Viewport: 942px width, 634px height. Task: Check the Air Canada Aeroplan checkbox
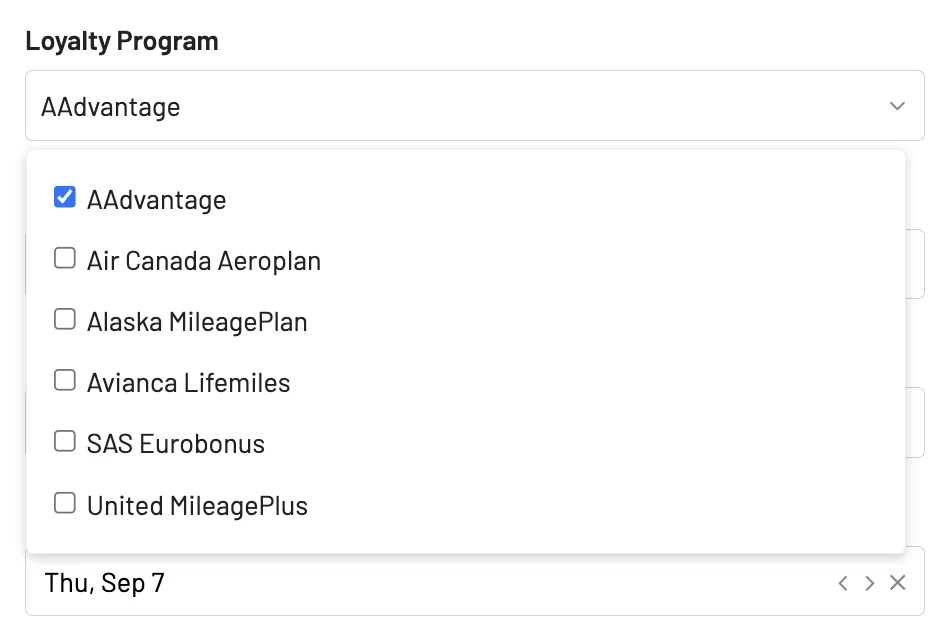coord(65,258)
